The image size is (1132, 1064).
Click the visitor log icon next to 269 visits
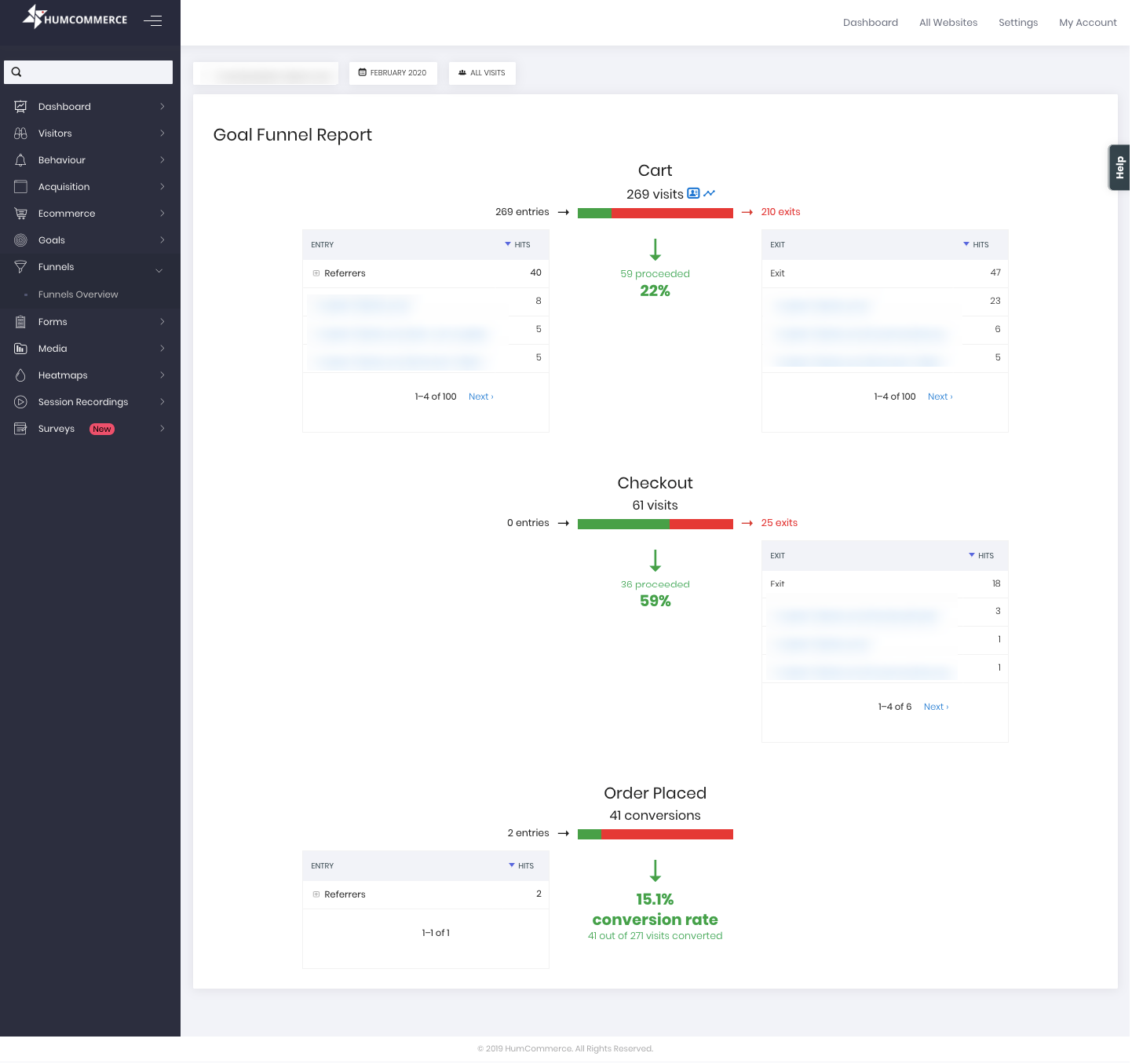point(693,194)
